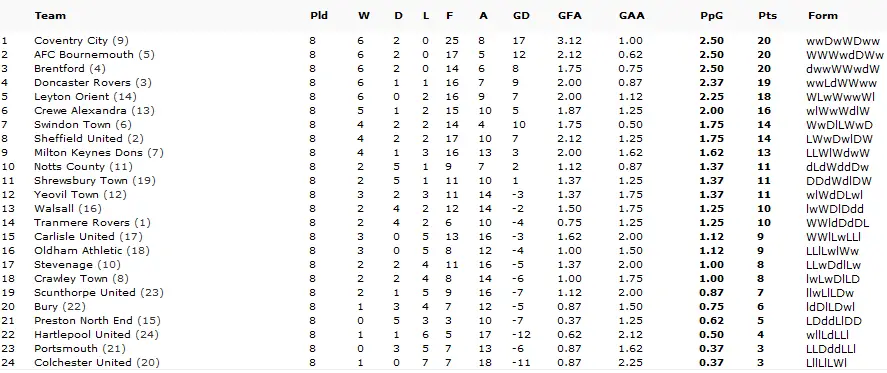
Task: Click the GD column header
Action: 521,16
